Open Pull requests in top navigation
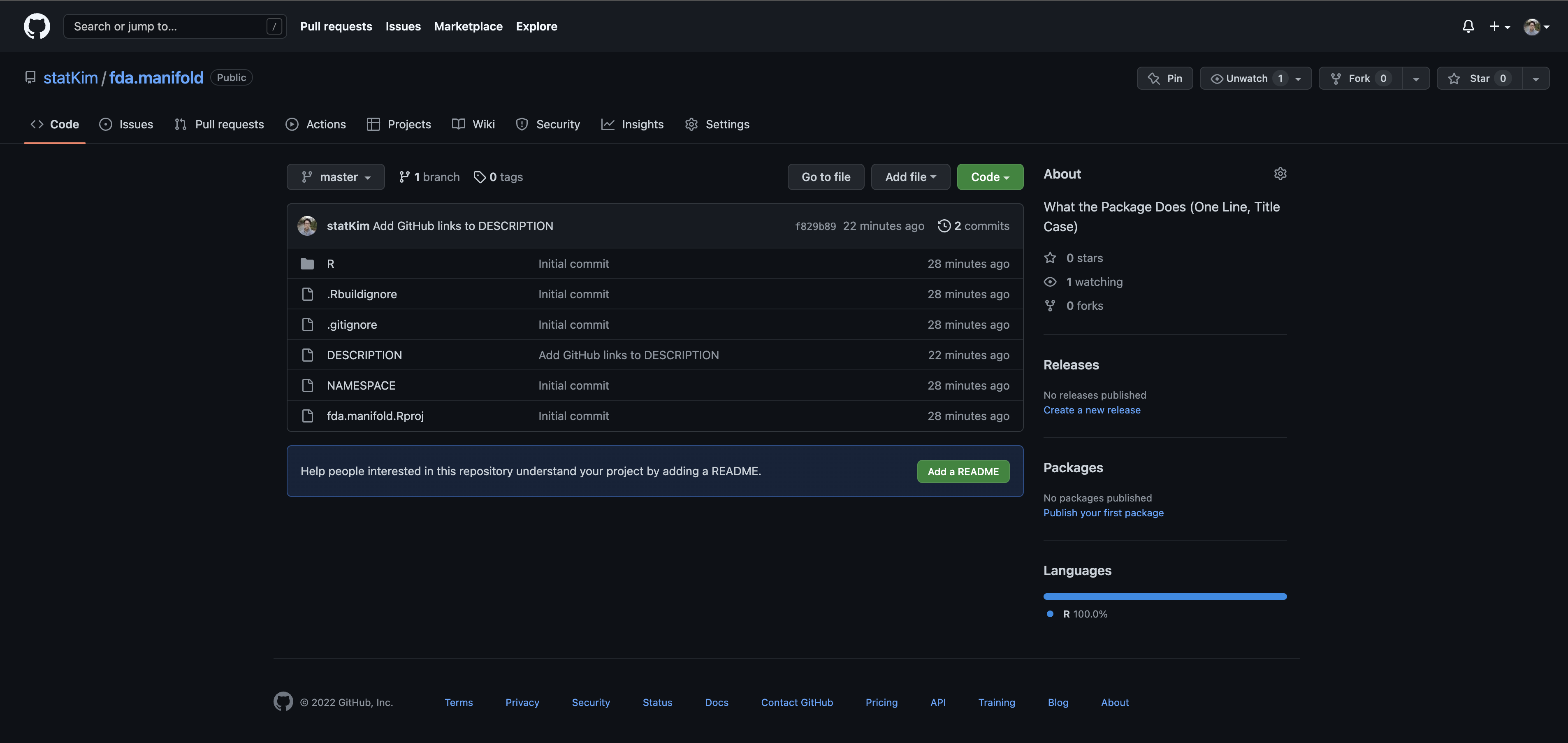 tap(336, 26)
